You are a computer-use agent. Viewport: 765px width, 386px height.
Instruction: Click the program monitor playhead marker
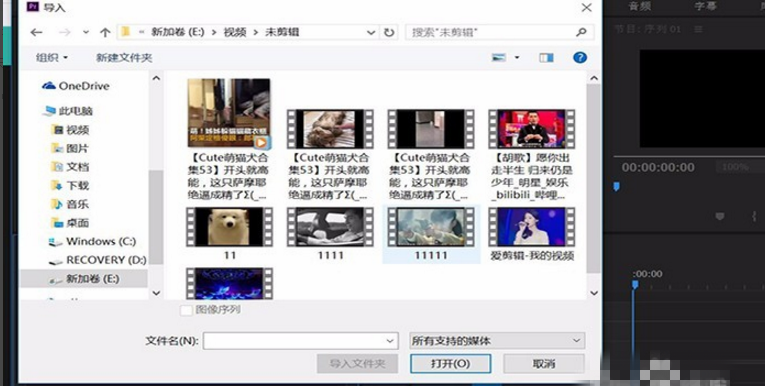[616, 186]
